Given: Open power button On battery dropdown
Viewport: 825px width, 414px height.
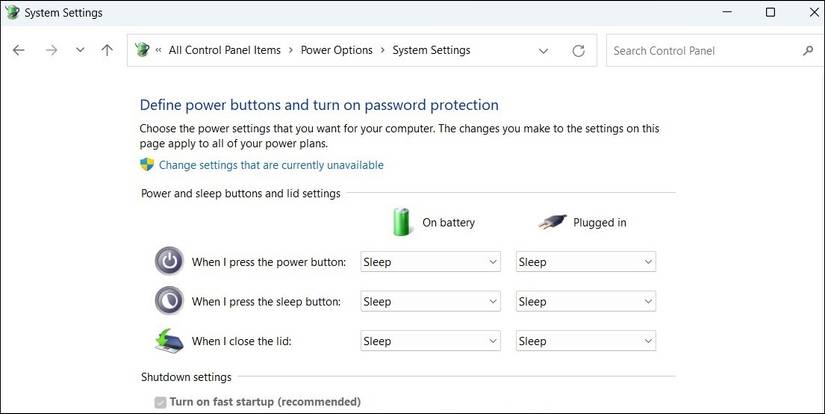Looking at the screenshot, I should [430, 262].
